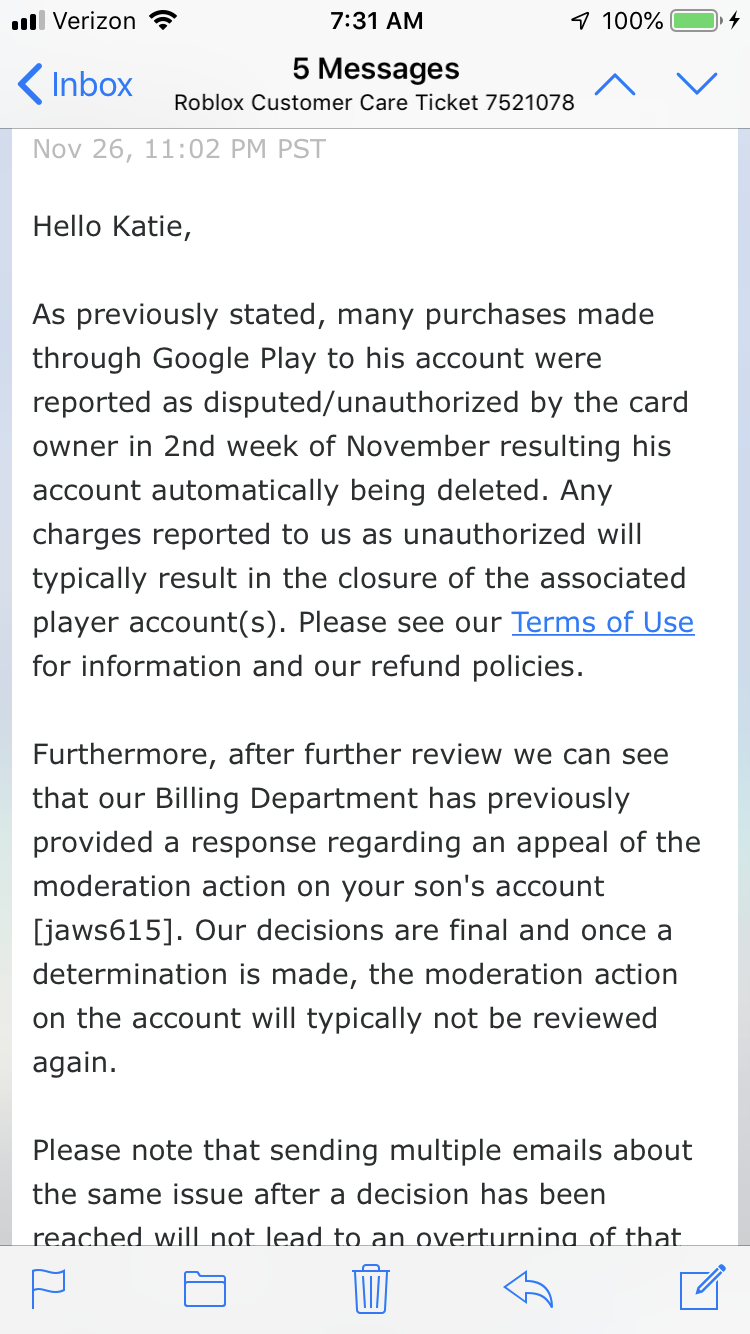The width and height of the screenshot is (750, 1334).
Task: Tap the reply arrow icon
Action: pyautogui.click(x=529, y=1288)
